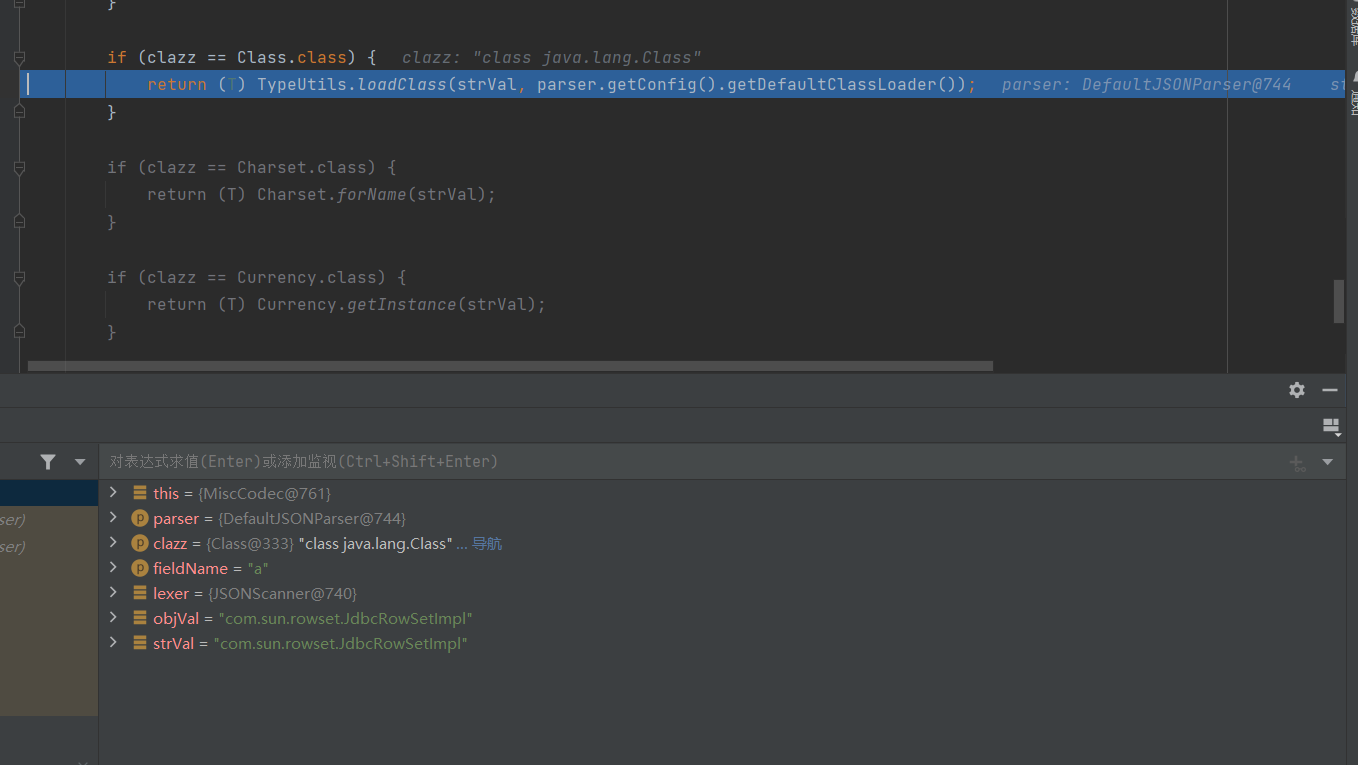Expand the 'objVal' variable node
Screen dimensions: 1358x765
[113, 617]
